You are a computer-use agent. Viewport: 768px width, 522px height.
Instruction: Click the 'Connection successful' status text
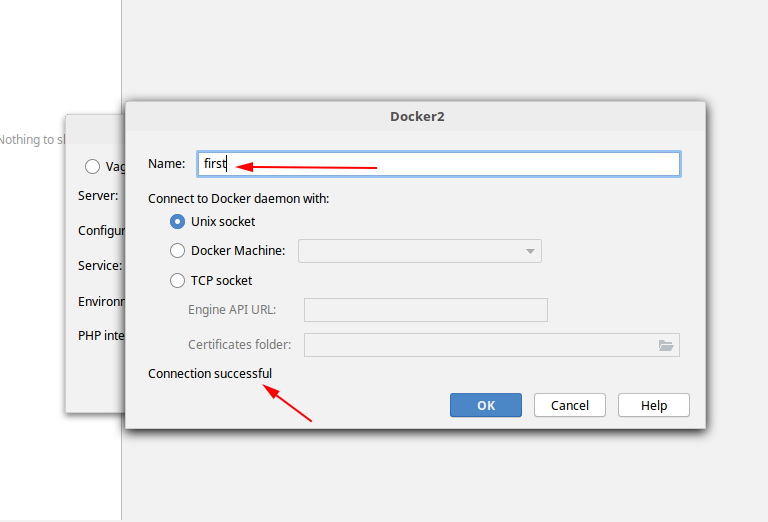coord(210,374)
